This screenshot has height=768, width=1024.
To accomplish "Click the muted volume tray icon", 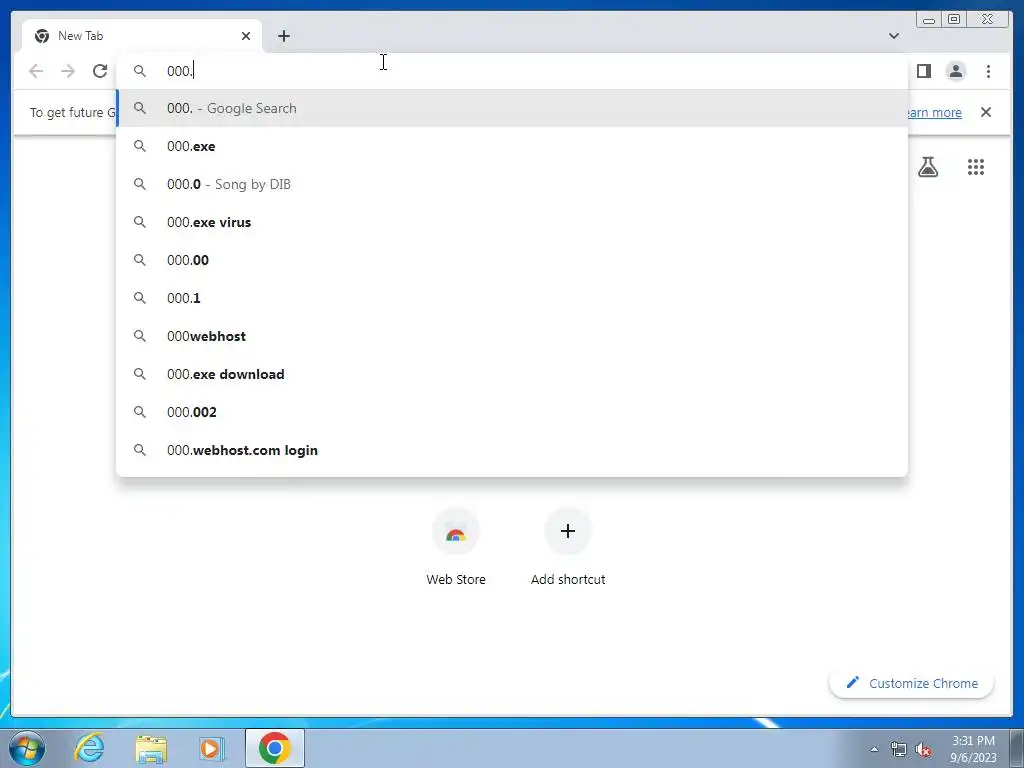I will (923, 749).
